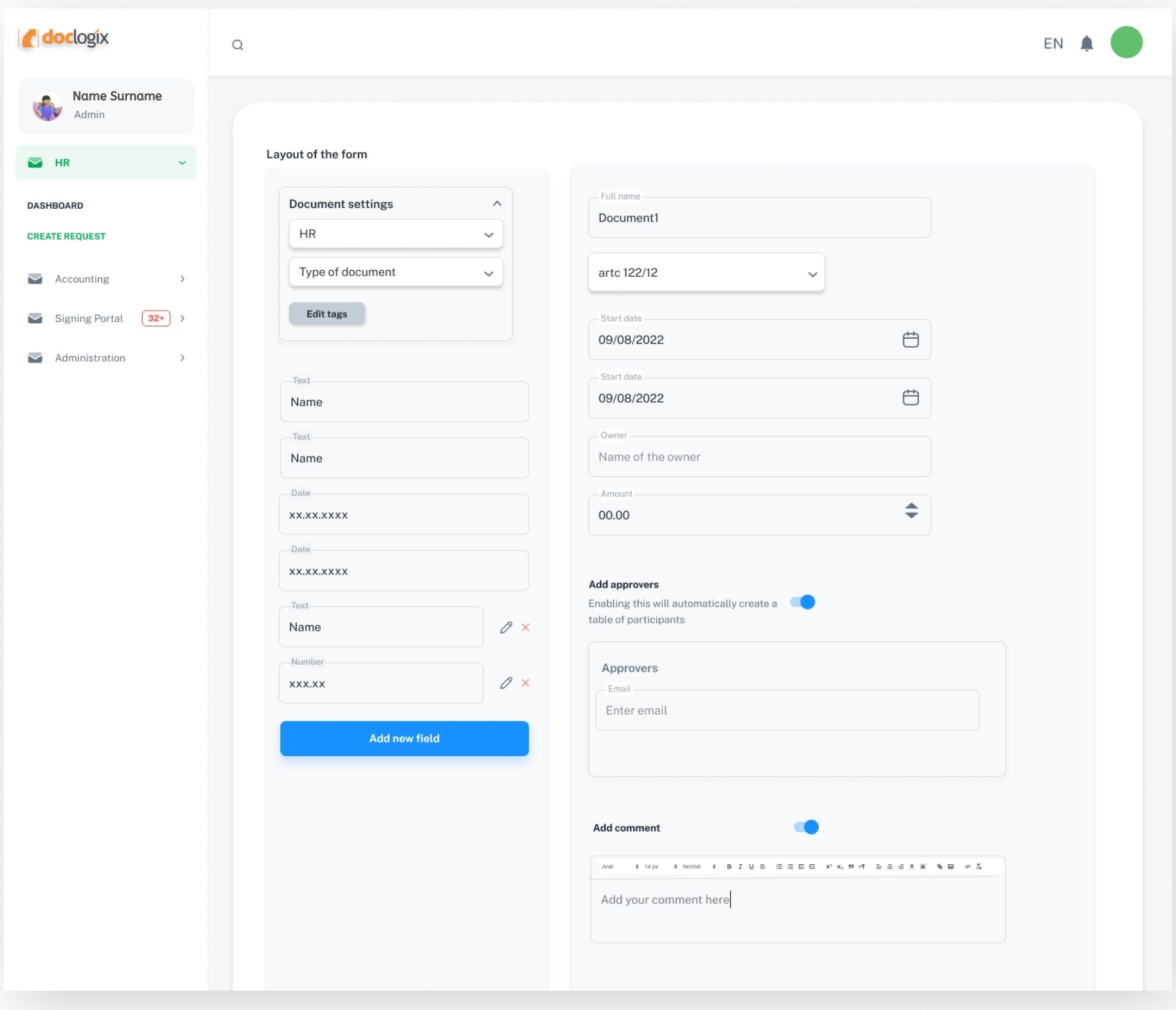Click the Amount stepper arrows
Viewport: 1176px width, 1010px height.
pos(911,511)
